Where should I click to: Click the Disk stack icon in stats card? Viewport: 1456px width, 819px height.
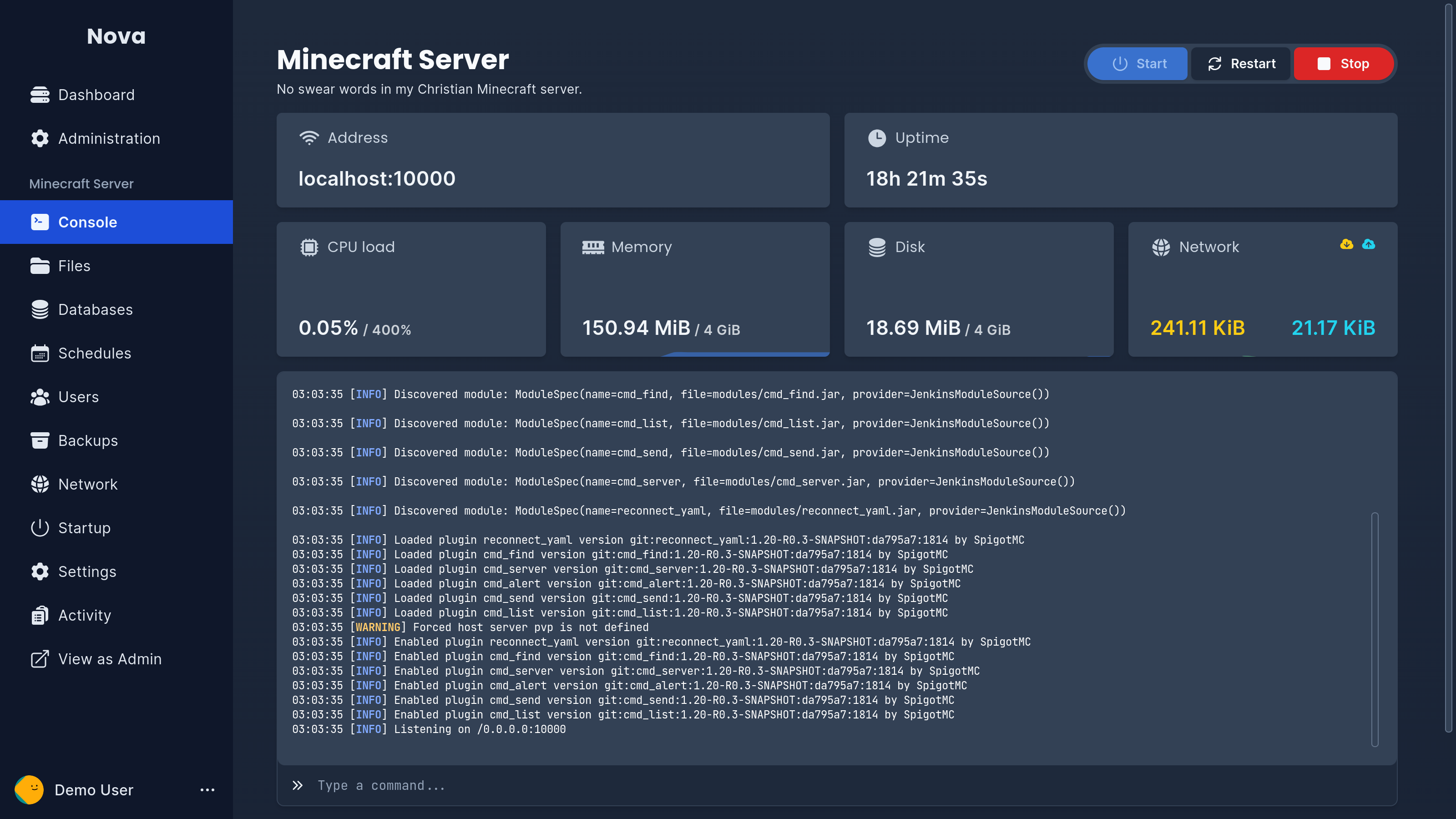coord(877,247)
